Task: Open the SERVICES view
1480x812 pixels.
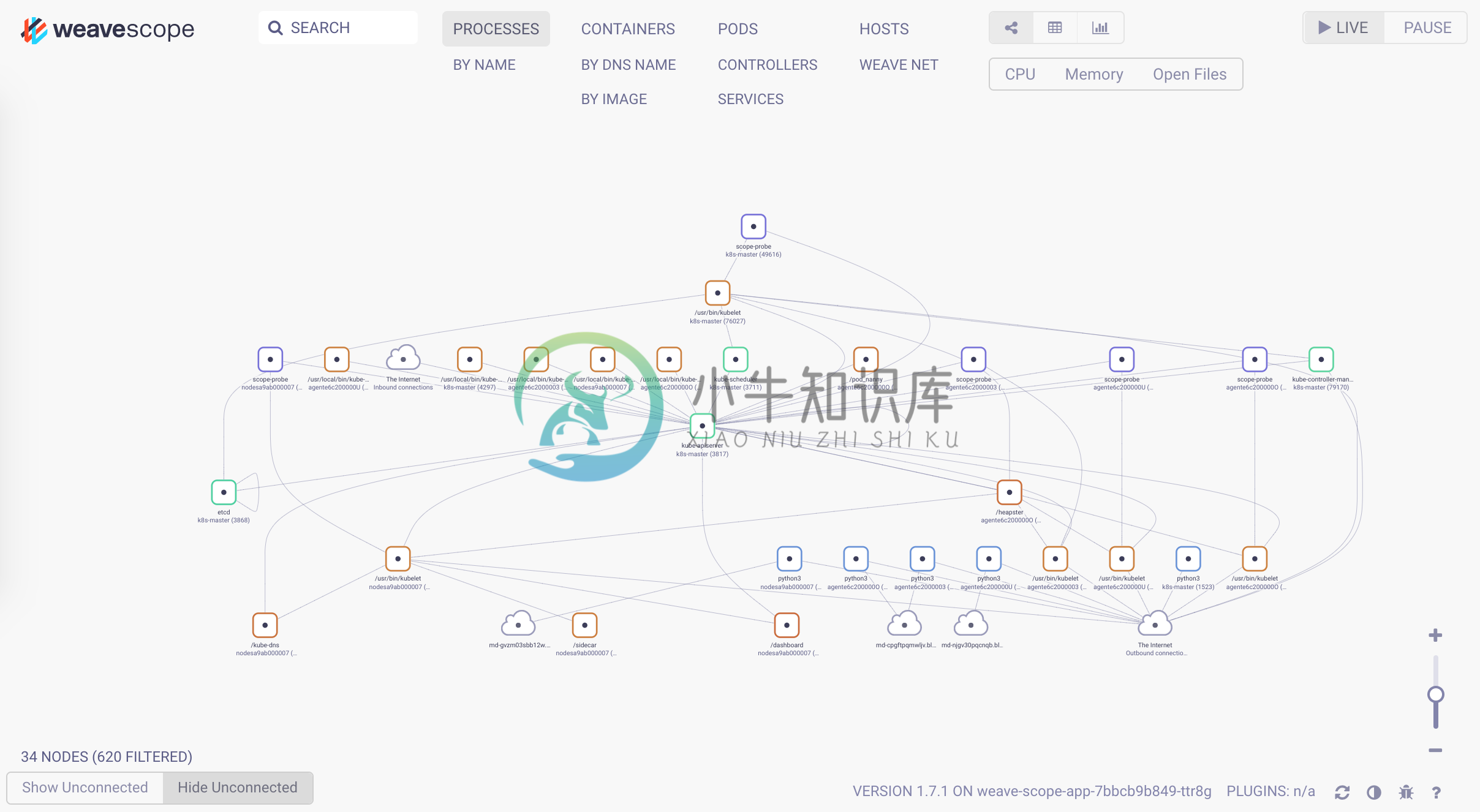Action: point(750,99)
